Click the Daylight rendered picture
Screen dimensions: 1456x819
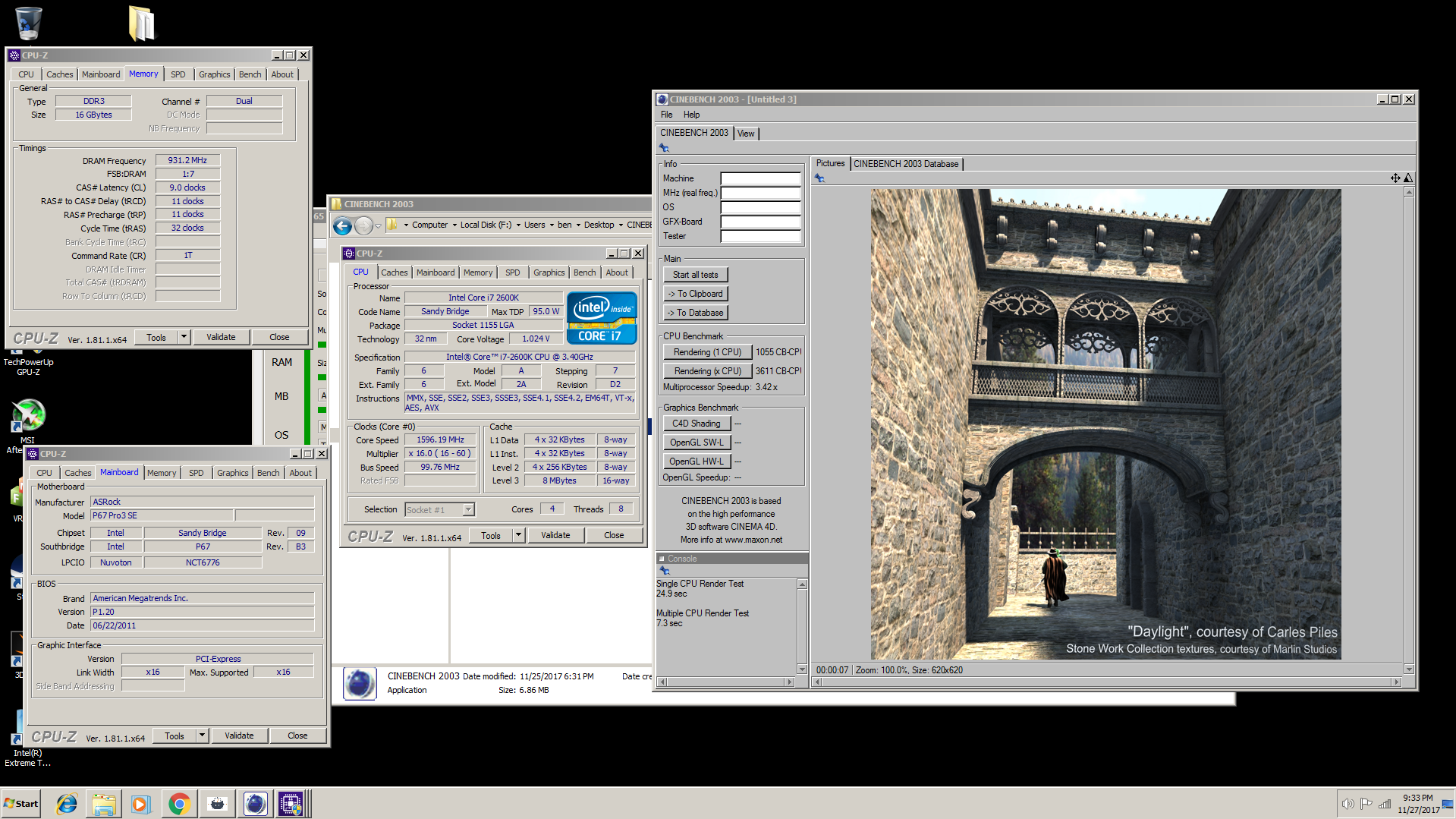click(x=1105, y=424)
